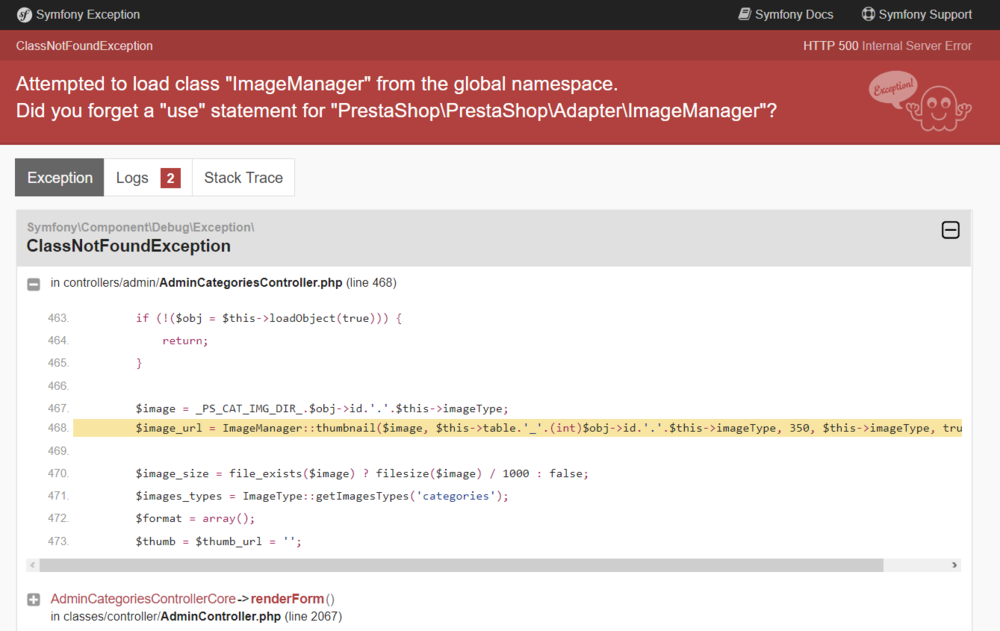This screenshot has height=631, width=1000.
Task: Switch to the Logs tab
Action: point(148,177)
